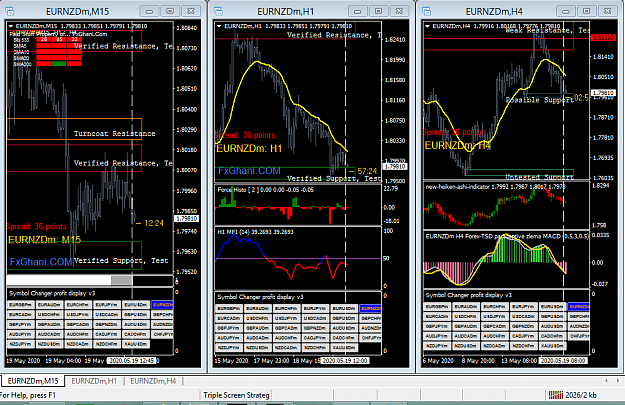This screenshot has height=405, width=625.
Task: Pick AUDCHFm in the H4 Symbol Changer
Action: [x=495, y=336]
